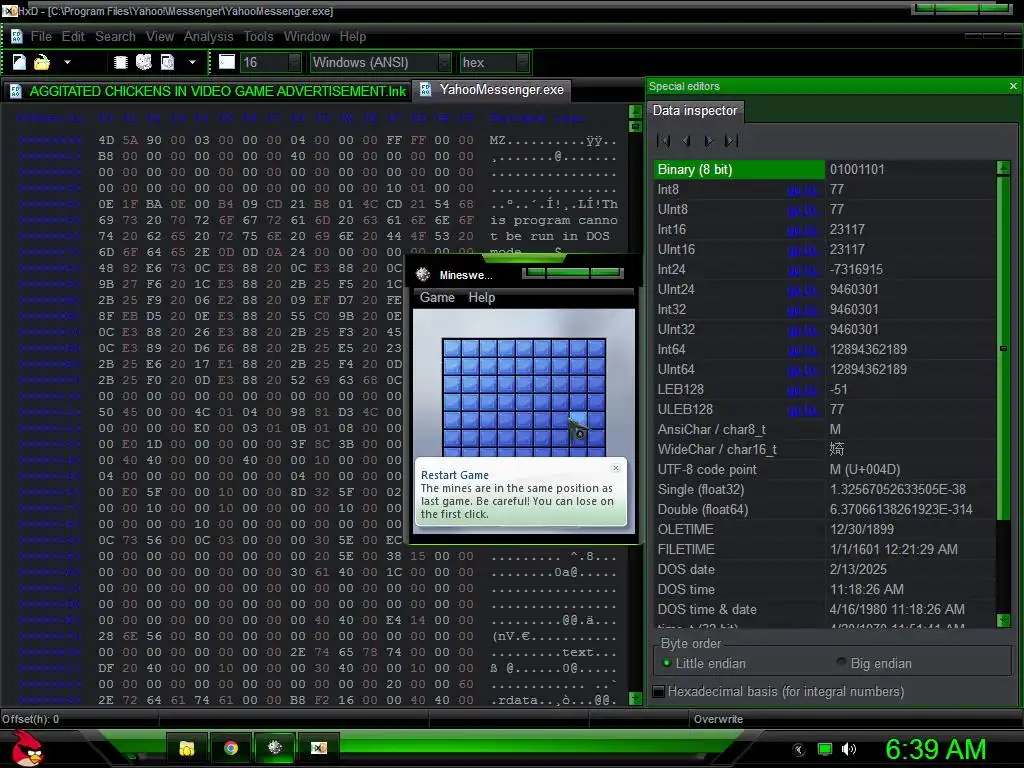Click the bytes-per-row column icon
Image resolution: width=1024 pixels, height=768 pixels.
coord(227,62)
